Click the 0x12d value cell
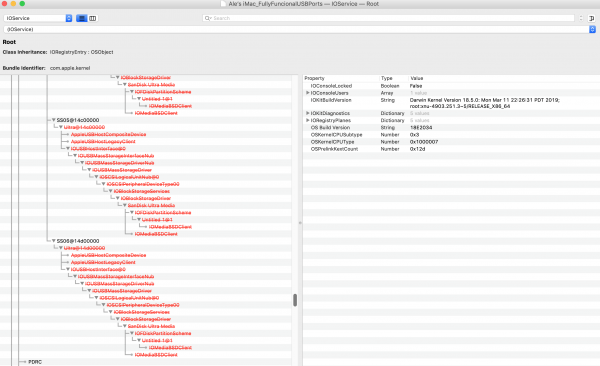This screenshot has height=366, width=600. coord(417,149)
